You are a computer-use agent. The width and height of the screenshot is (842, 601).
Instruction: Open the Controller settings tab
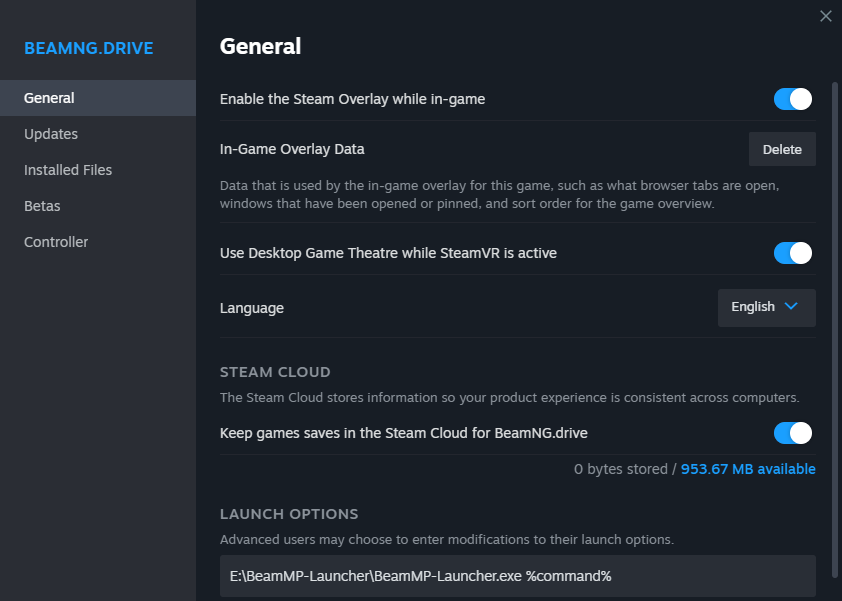click(x=56, y=242)
